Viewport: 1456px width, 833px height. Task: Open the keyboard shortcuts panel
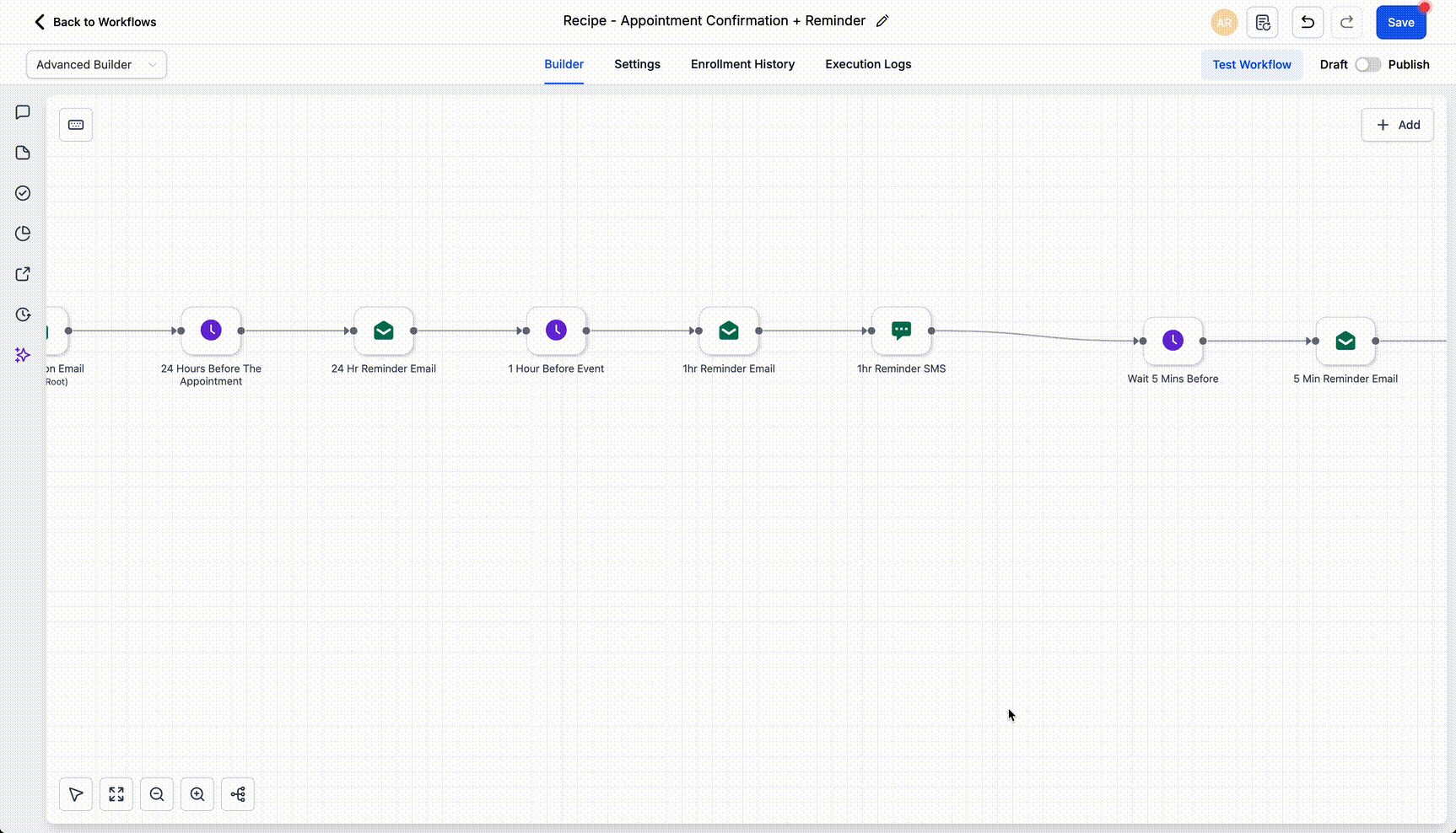click(75, 124)
